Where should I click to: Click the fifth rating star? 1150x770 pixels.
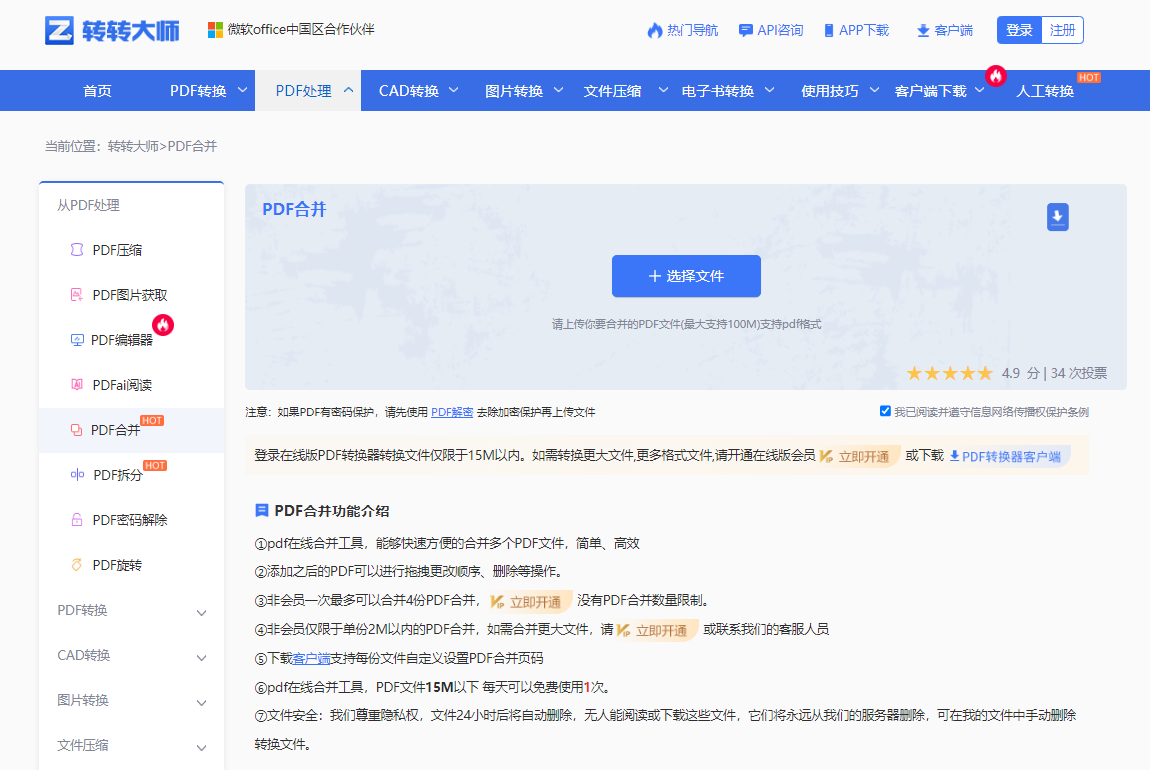tap(984, 372)
